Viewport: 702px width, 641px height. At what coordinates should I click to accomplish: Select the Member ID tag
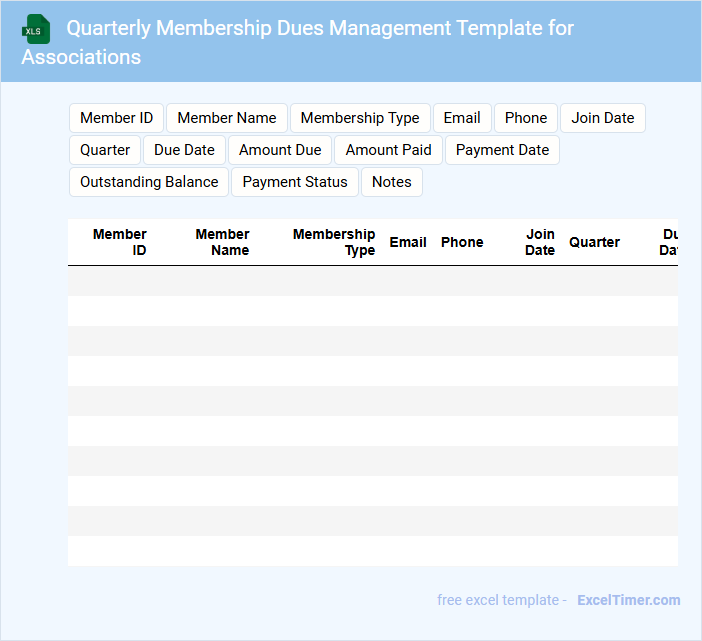click(116, 118)
